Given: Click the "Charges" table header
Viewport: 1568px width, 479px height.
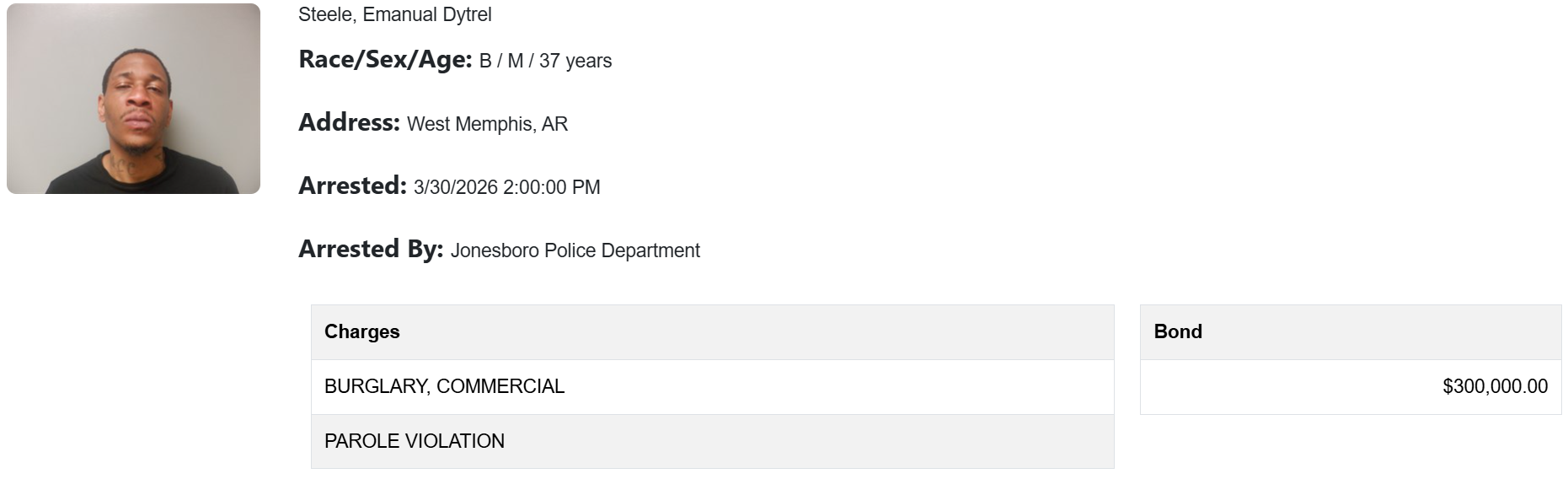Looking at the screenshot, I should 362,331.
